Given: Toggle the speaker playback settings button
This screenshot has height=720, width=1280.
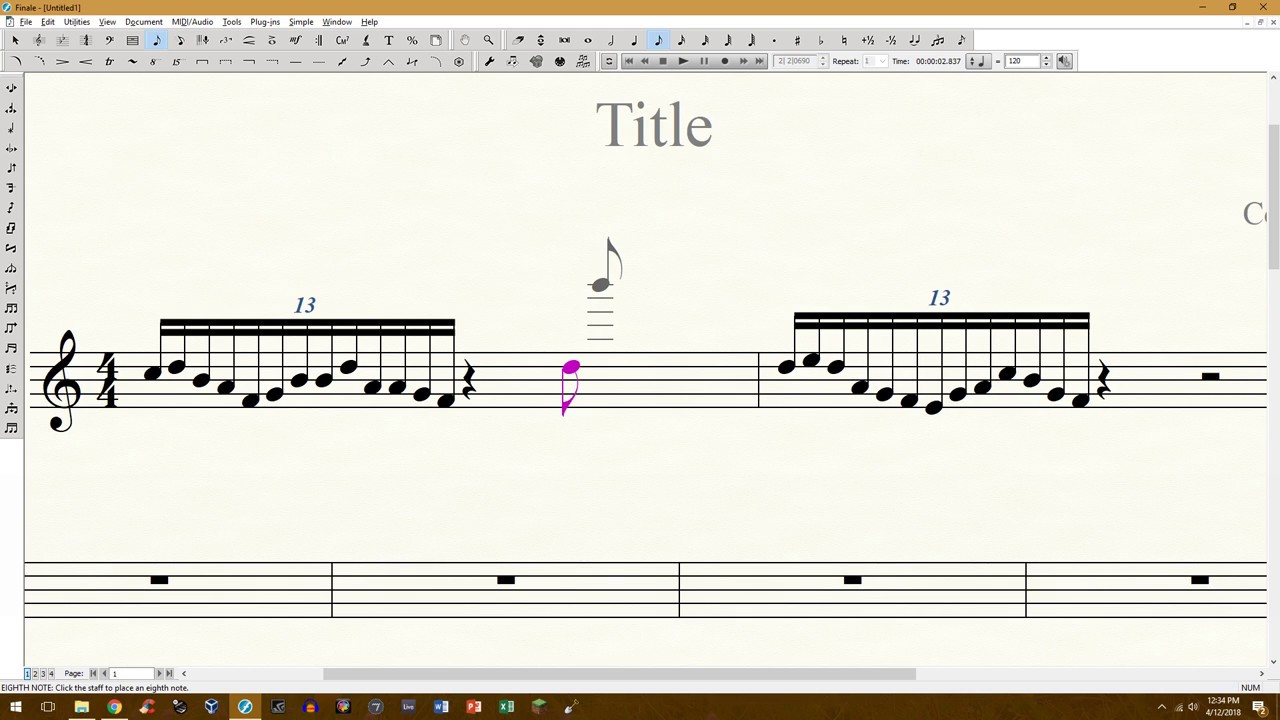Looking at the screenshot, I should (x=1064, y=61).
